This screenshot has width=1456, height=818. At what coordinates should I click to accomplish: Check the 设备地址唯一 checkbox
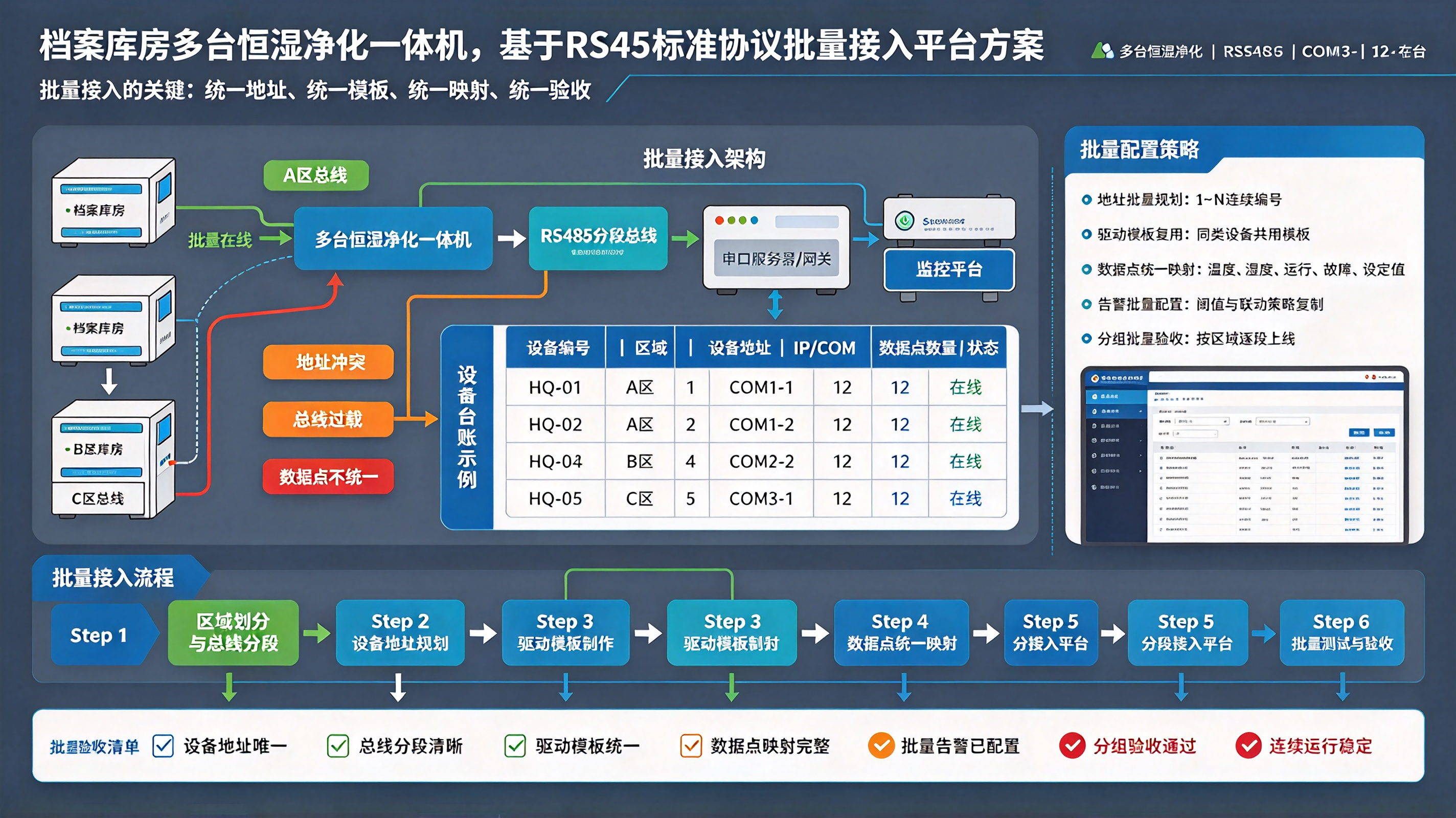point(163,745)
